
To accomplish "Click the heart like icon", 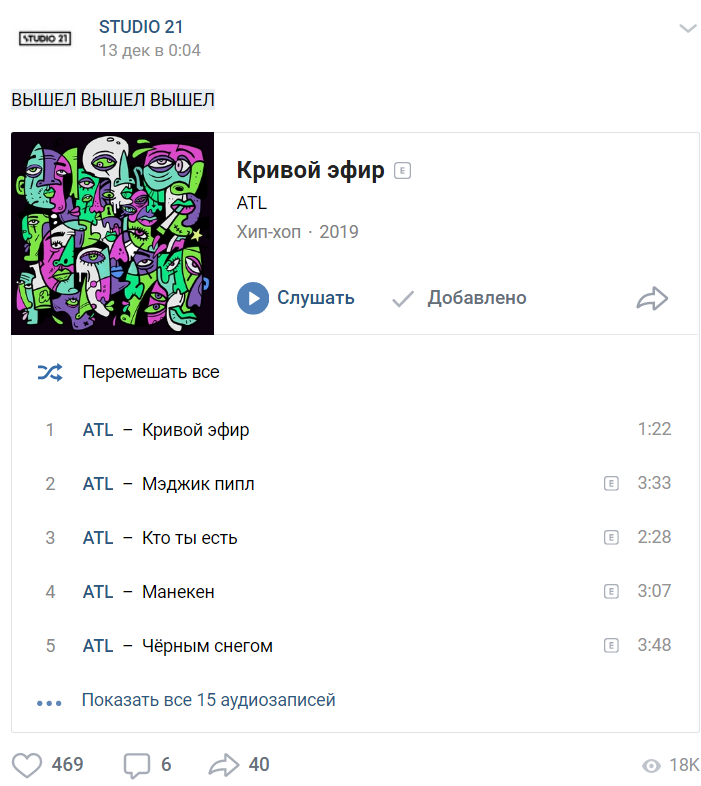I will click(27, 765).
